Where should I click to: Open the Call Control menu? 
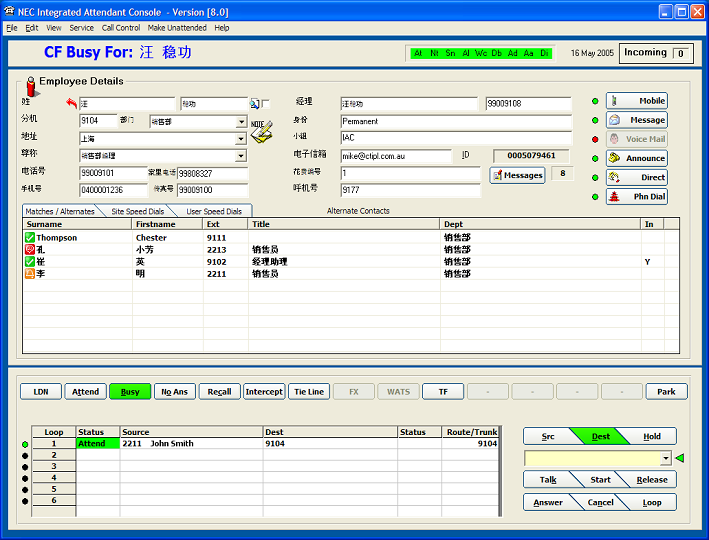pyautogui.click(x=121, y=28)
